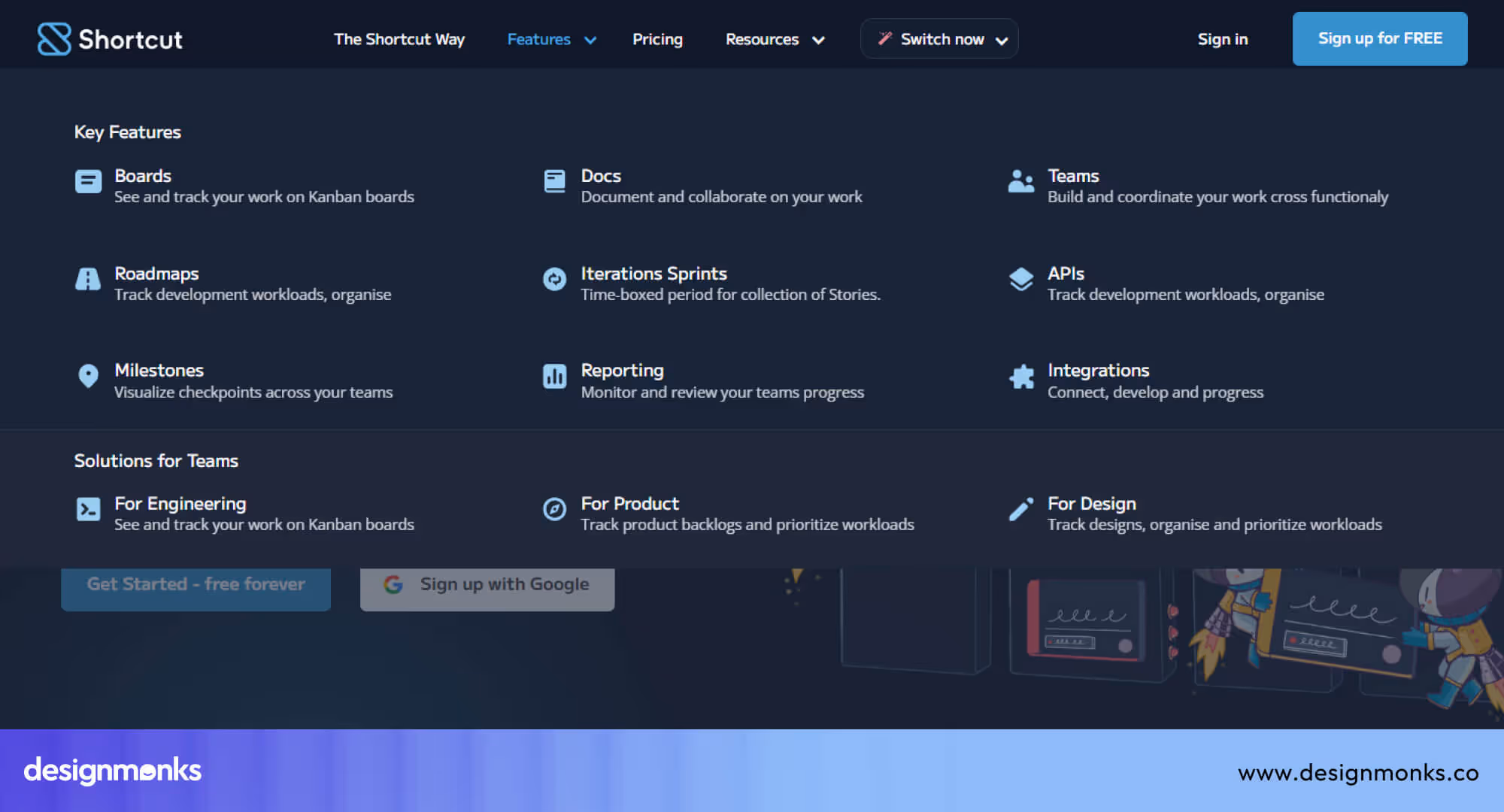Click the Boards kanban icon

pyautogui.click(x=88, y=181)
